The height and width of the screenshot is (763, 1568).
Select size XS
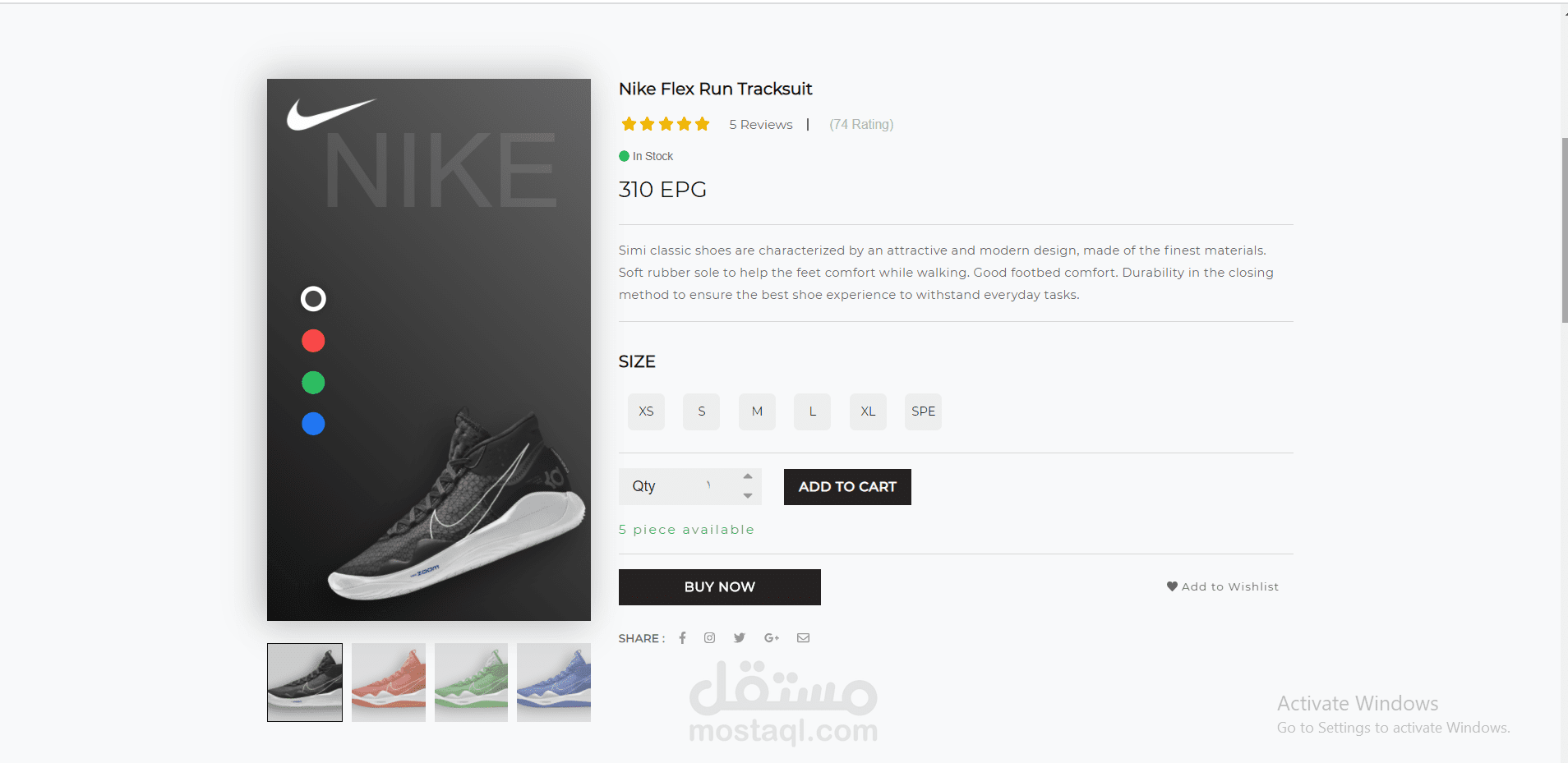[x=646, y=411]
